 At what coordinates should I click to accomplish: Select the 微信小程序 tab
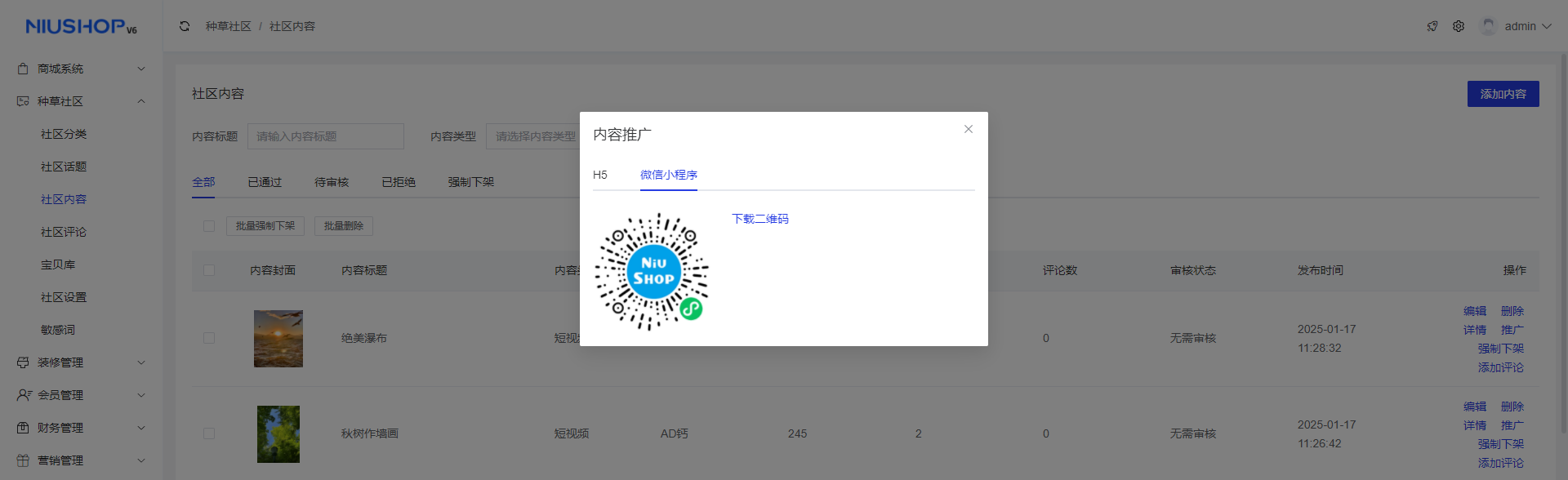(x=669, y=175)
